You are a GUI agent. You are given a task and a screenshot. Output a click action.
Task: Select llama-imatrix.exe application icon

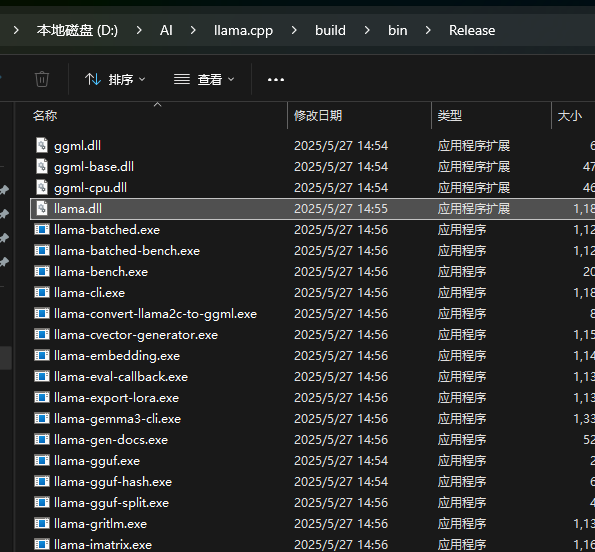(x=42, y=545)
